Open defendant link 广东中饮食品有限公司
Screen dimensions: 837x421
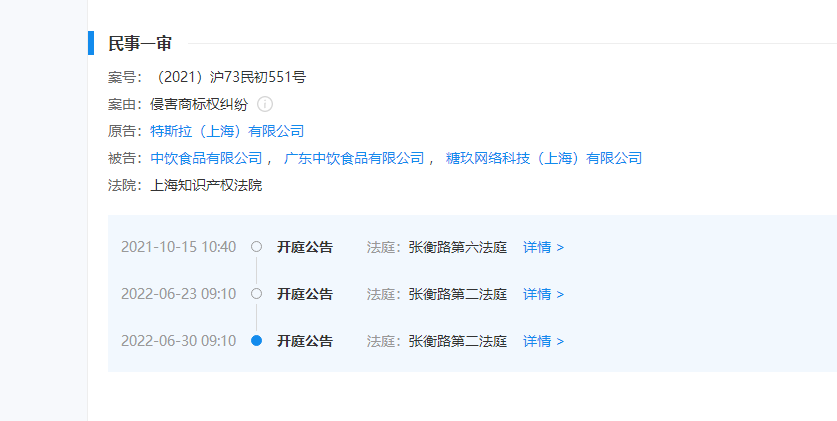point(354,158)
